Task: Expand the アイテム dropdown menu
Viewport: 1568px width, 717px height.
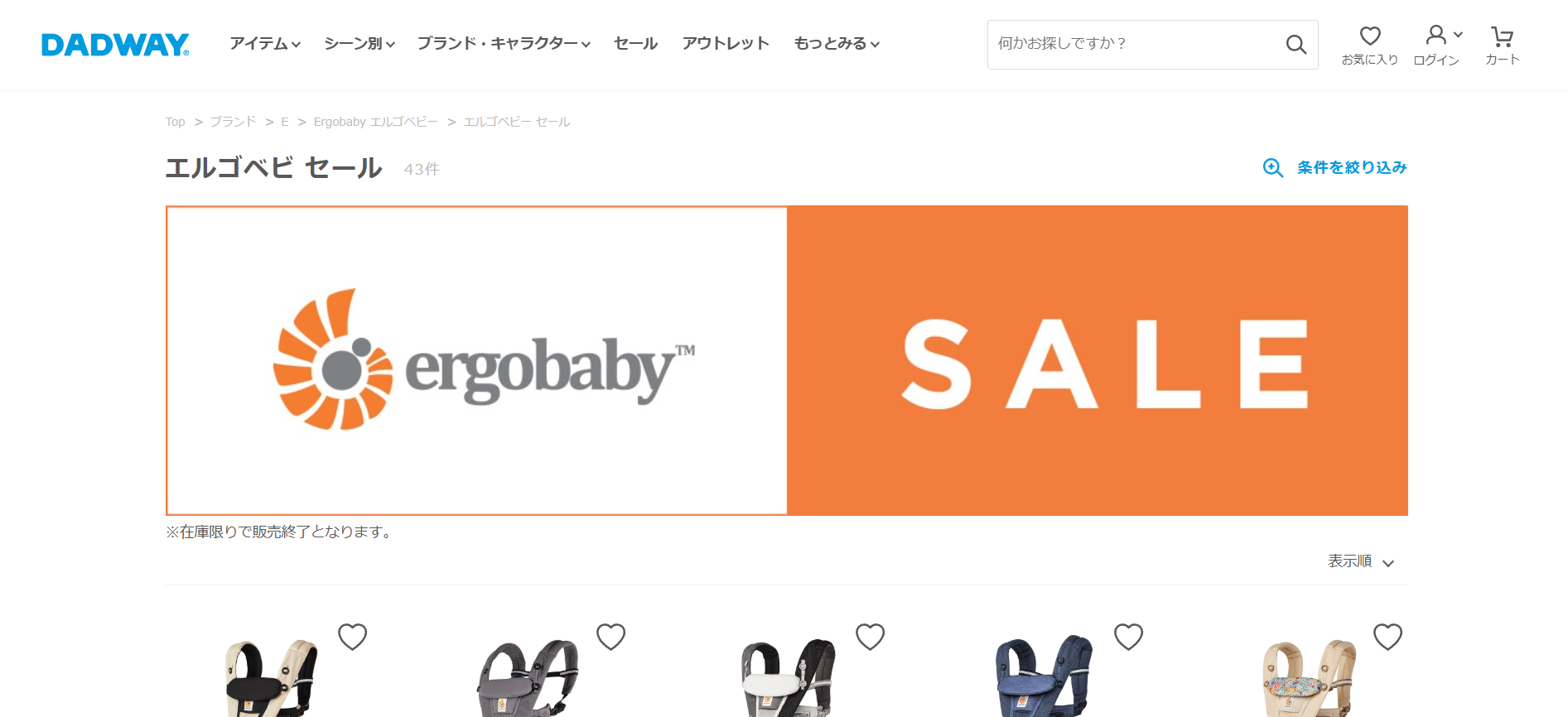Action: 265,43
